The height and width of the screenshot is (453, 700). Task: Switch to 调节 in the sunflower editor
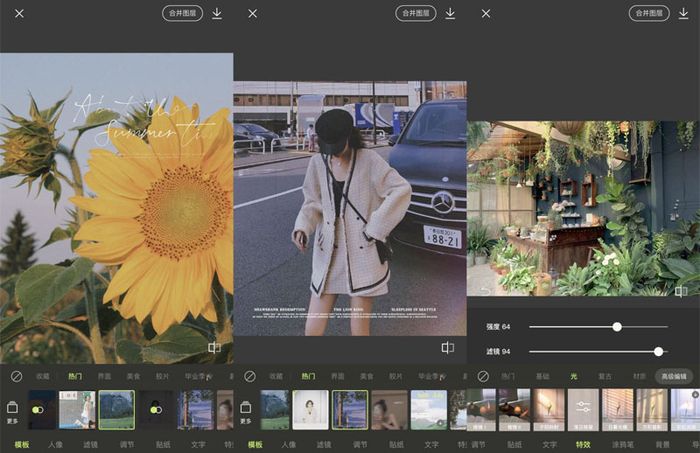[x=127, y=444]
